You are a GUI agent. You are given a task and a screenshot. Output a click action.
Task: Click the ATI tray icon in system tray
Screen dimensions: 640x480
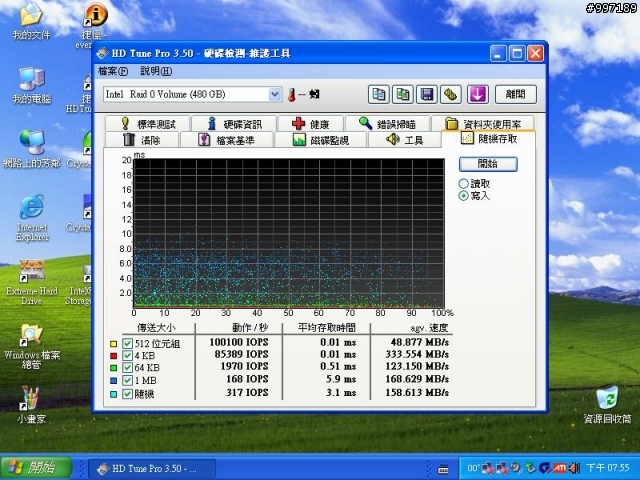coord(559,468)
